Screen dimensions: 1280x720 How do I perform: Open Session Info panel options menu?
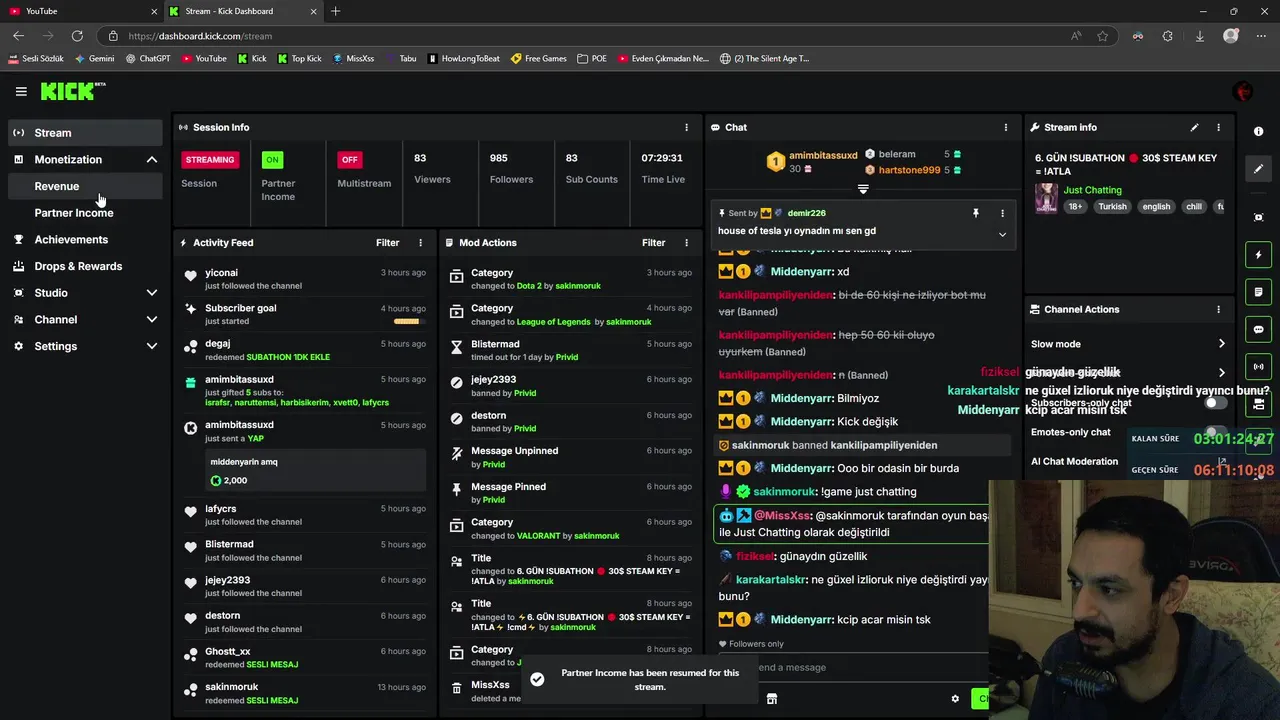tap(686, 127)
